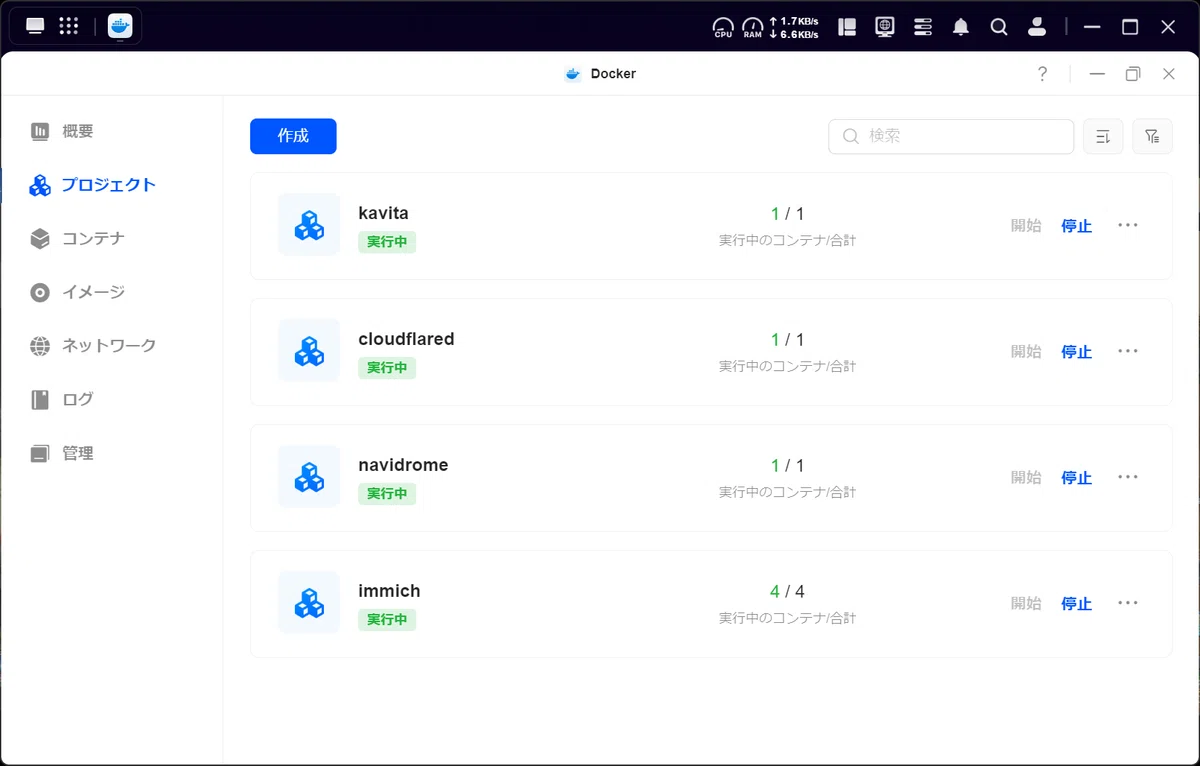Open the cloudflared project name

click(x=406, y=339)
